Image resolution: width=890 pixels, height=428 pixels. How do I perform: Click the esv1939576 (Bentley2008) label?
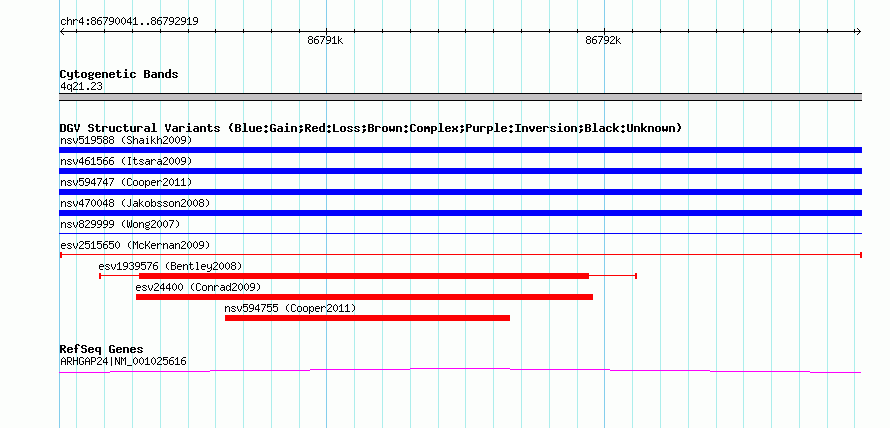coord(170,266)
